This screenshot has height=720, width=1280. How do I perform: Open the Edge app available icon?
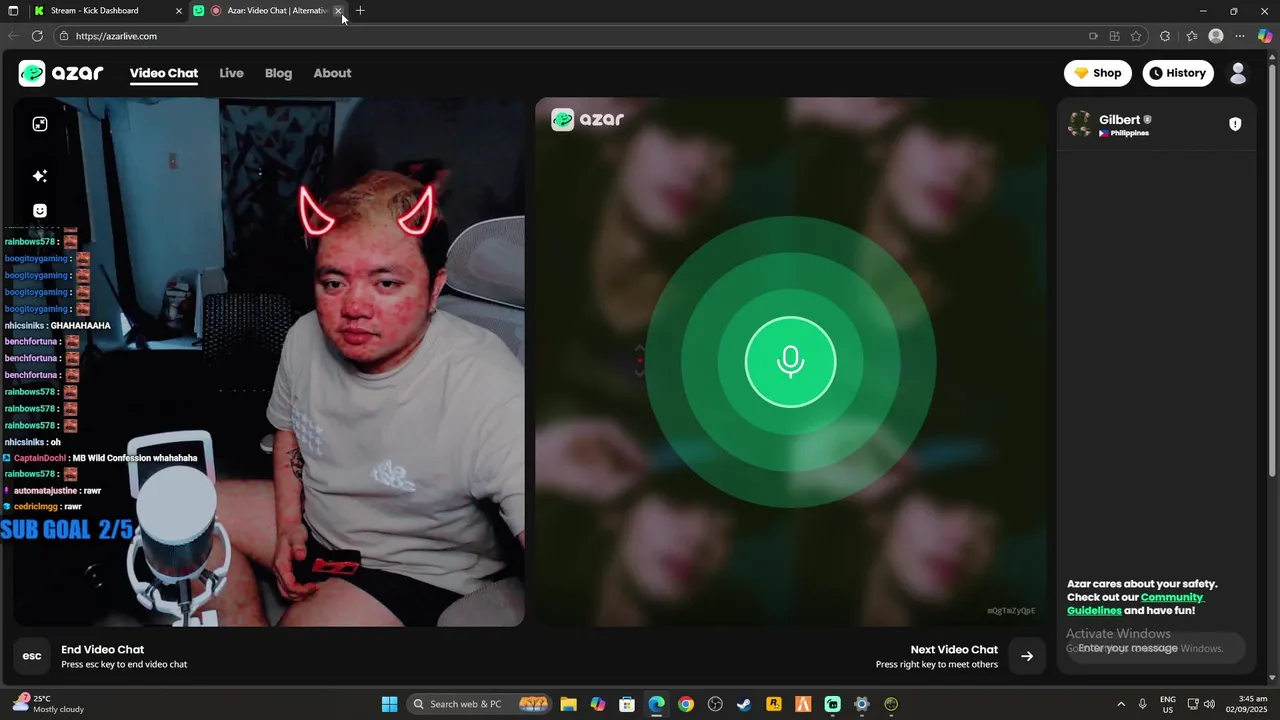point(1114,36)
